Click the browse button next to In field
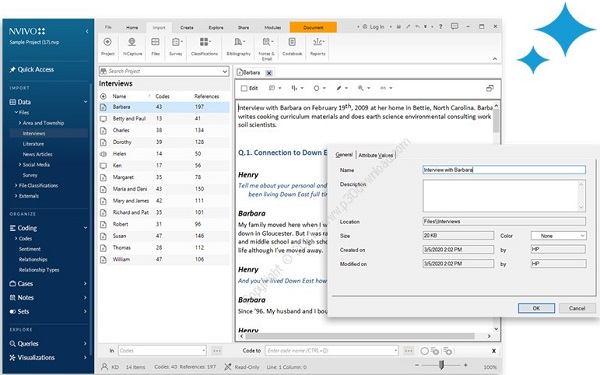 click(217, 351)
